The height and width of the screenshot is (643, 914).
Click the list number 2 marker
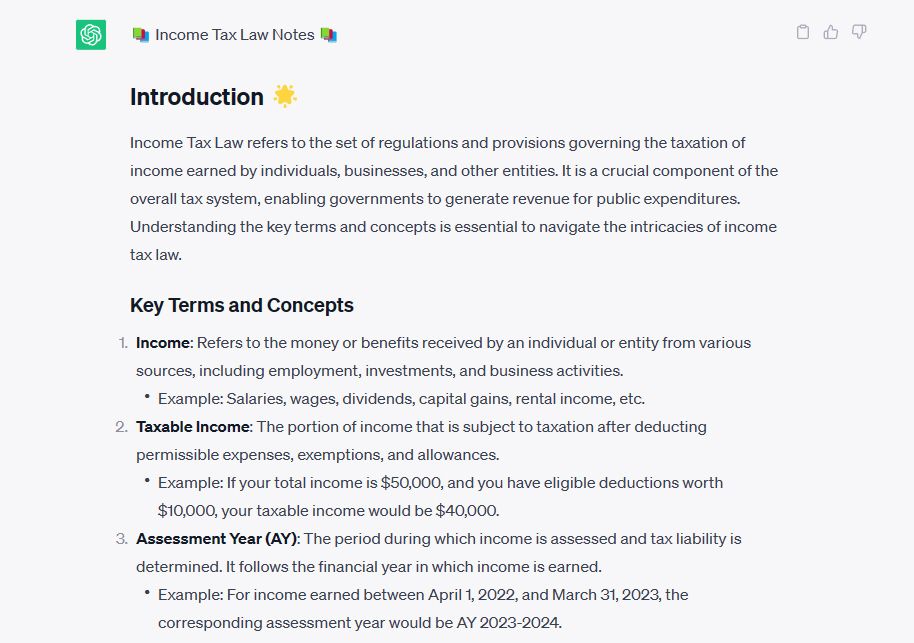(120, 426)
